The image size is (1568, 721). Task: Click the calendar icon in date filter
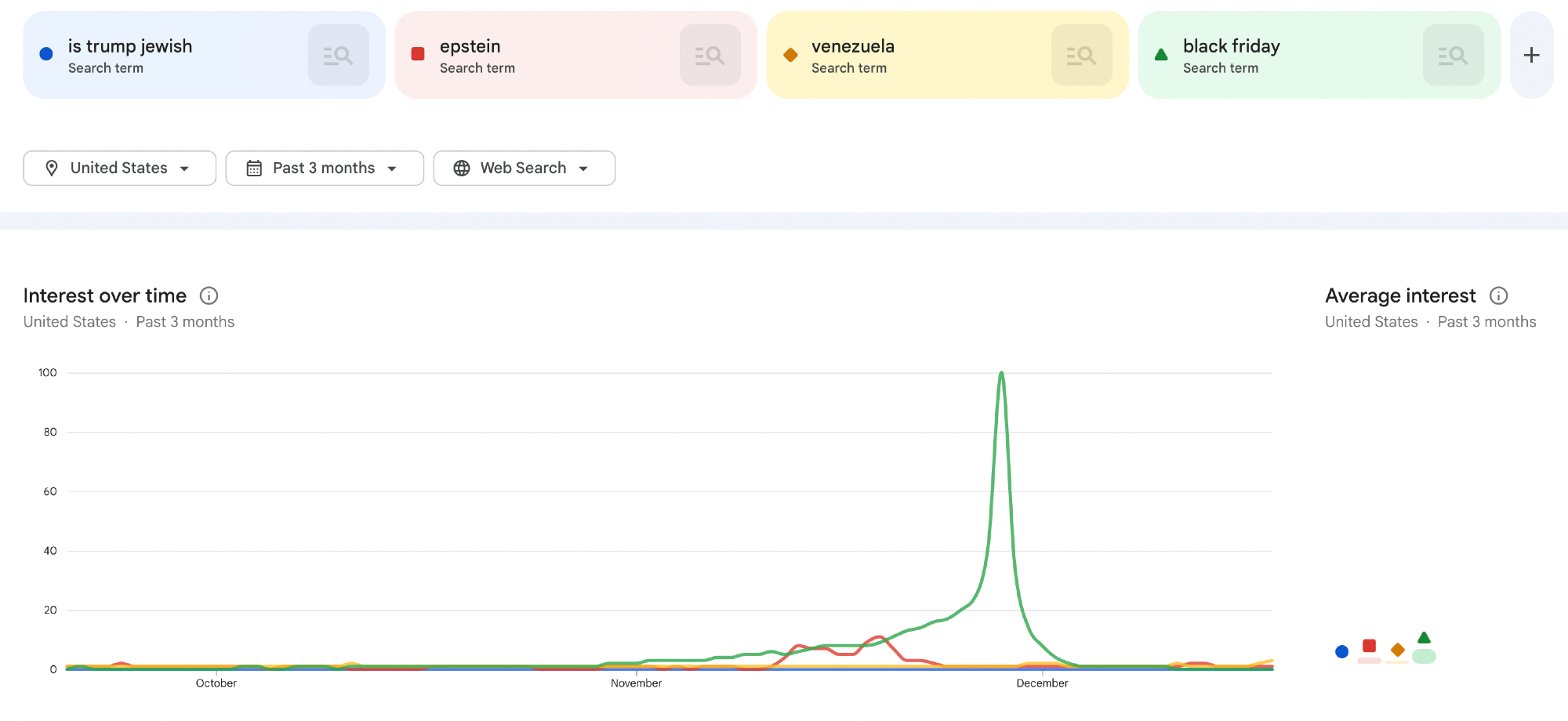(254, 168)
